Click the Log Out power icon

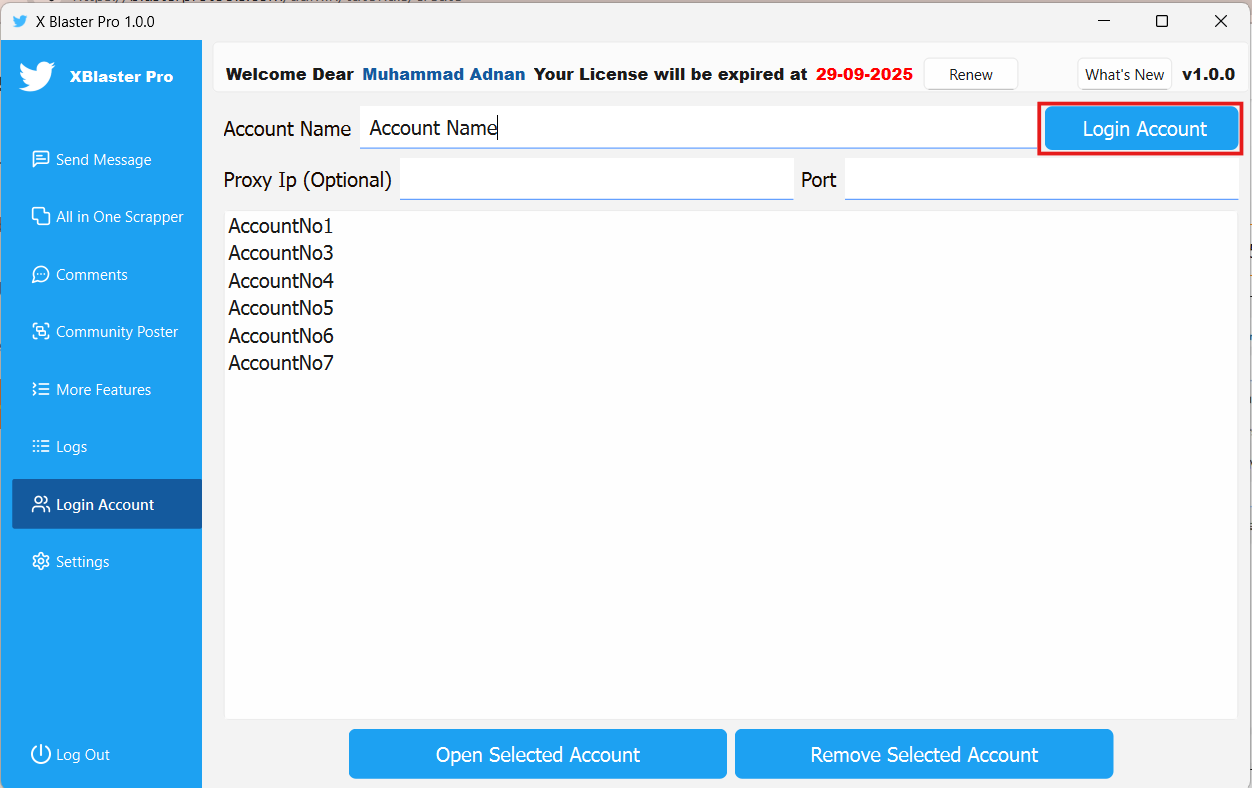pos(40,754)
